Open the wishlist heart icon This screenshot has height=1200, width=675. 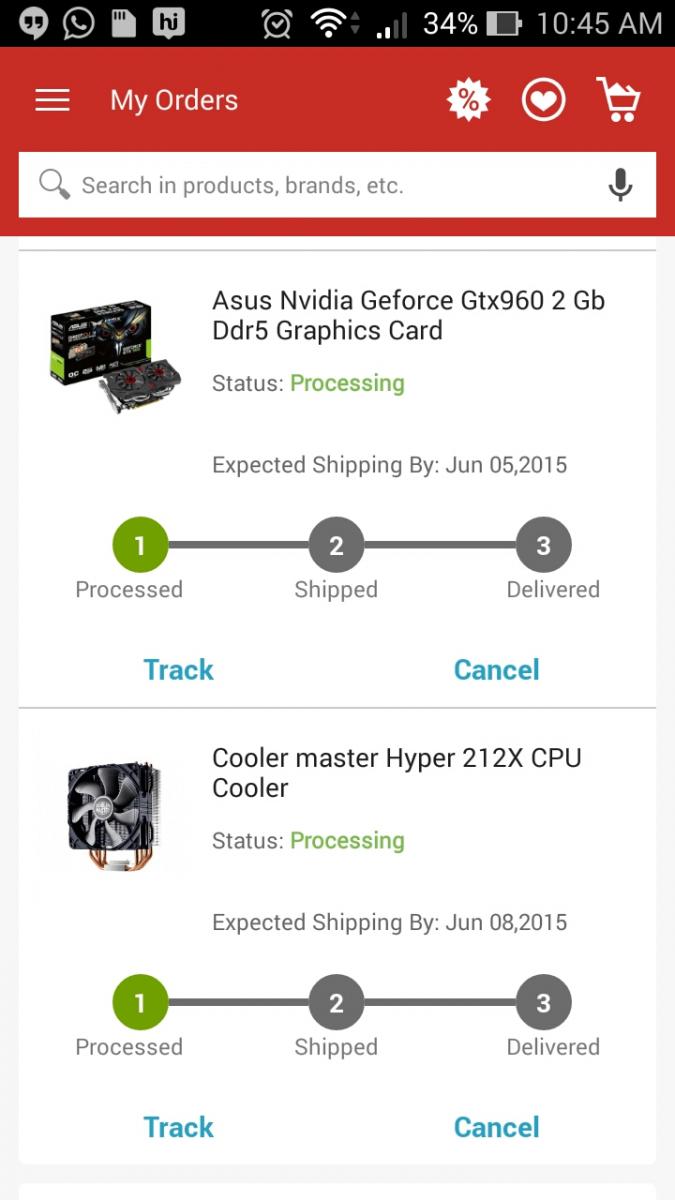(543, 100)
